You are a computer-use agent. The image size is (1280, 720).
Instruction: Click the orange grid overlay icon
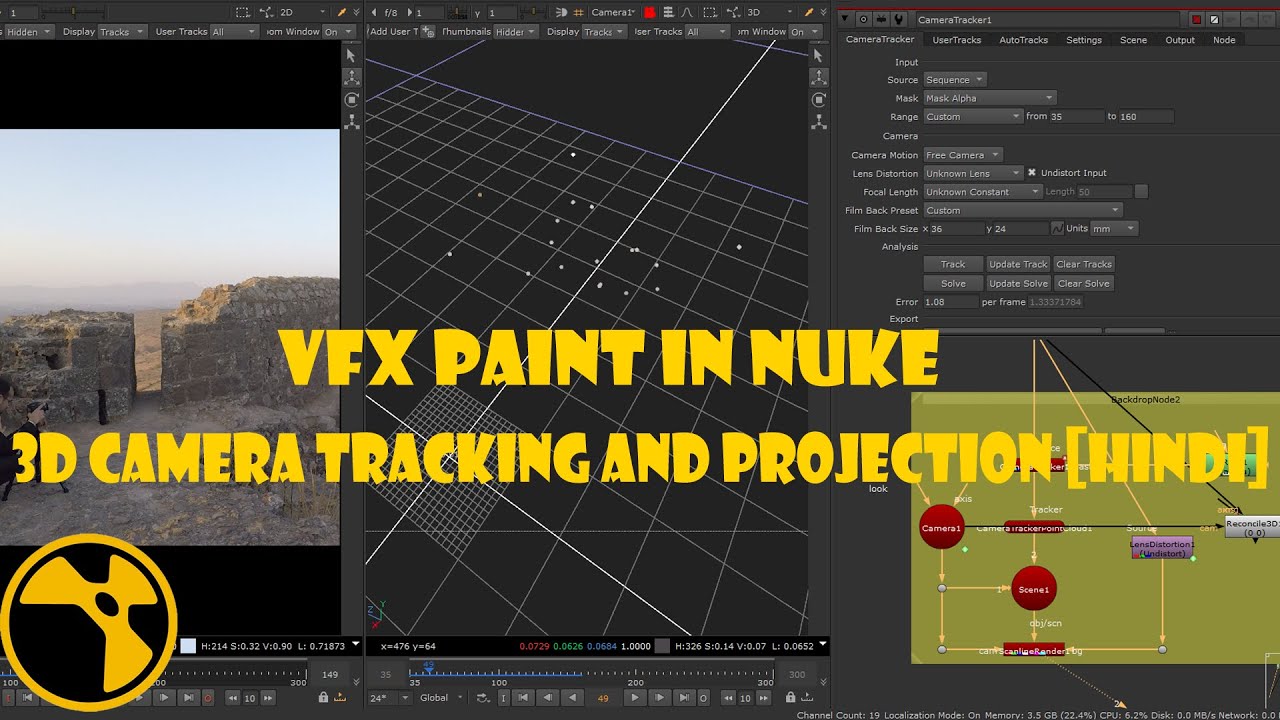click(577, 12)
